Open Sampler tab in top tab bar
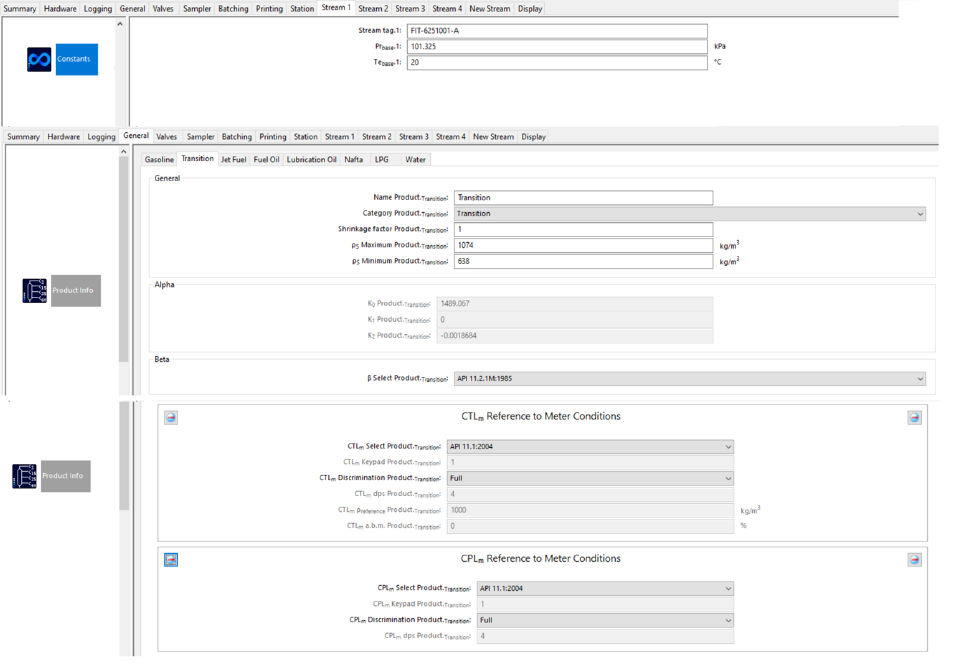The image size is (958, 668). [x=197, y=9]
